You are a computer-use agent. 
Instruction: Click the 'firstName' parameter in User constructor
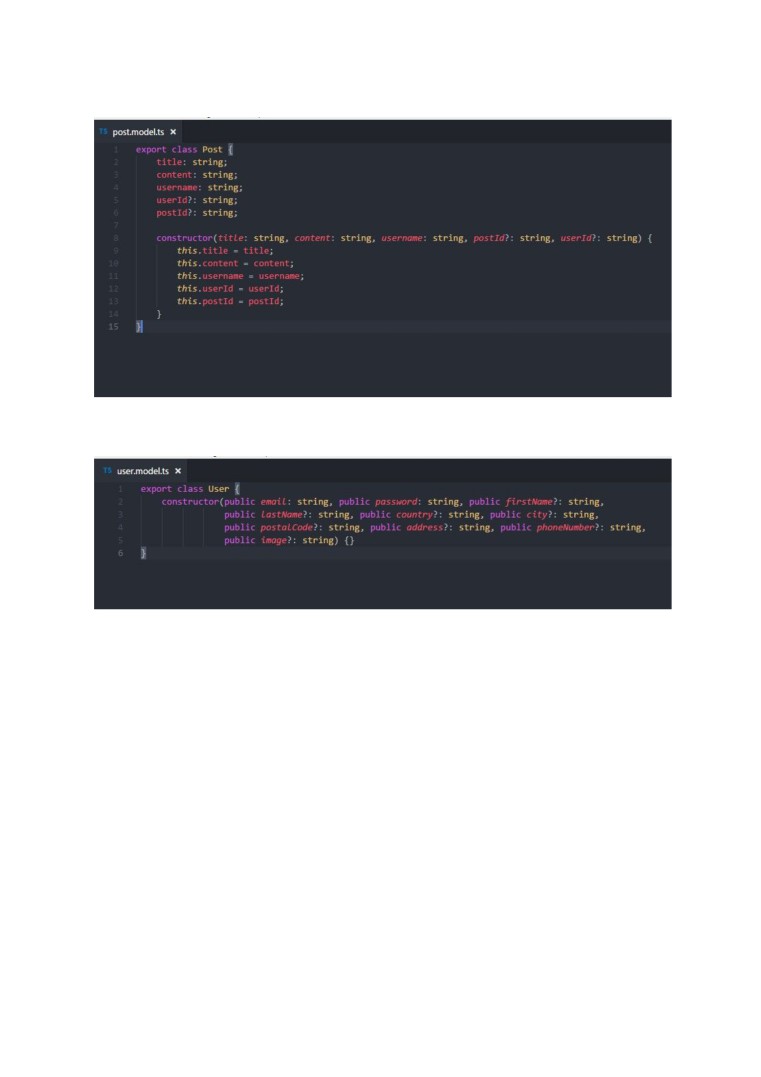point(529,501)
